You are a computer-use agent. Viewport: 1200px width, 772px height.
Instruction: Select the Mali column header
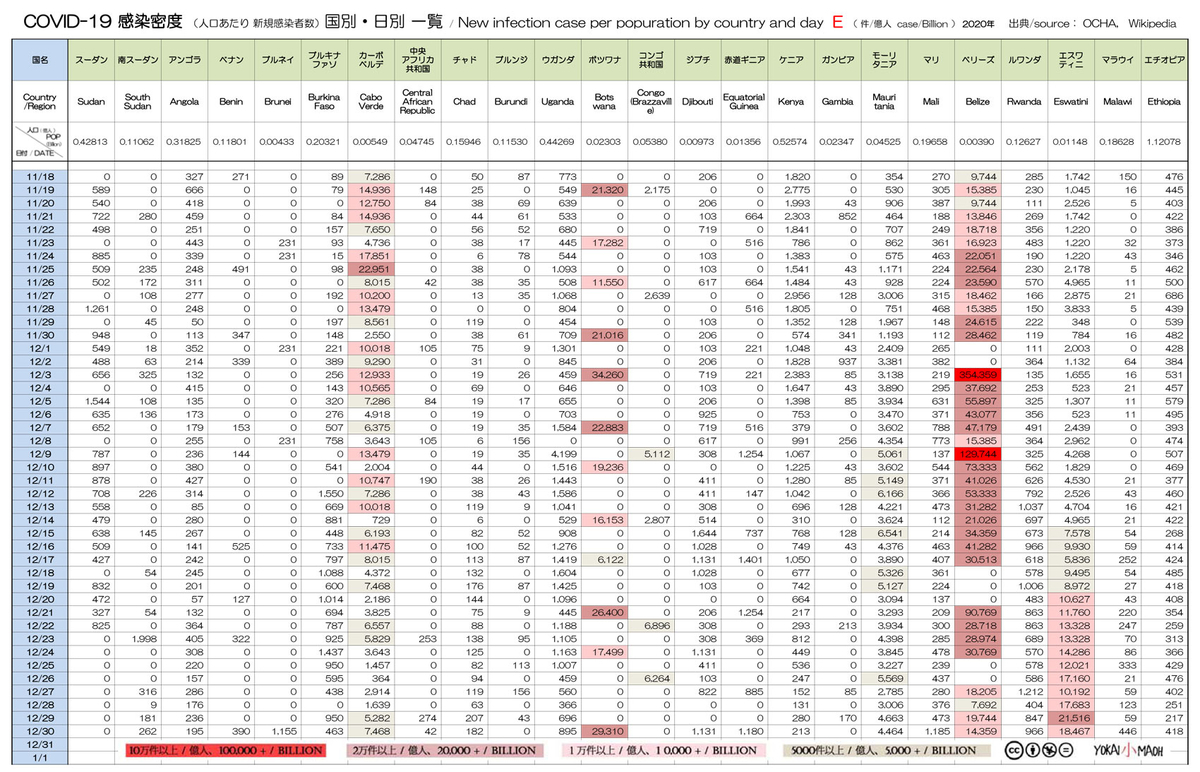click(x=931, y=102)
